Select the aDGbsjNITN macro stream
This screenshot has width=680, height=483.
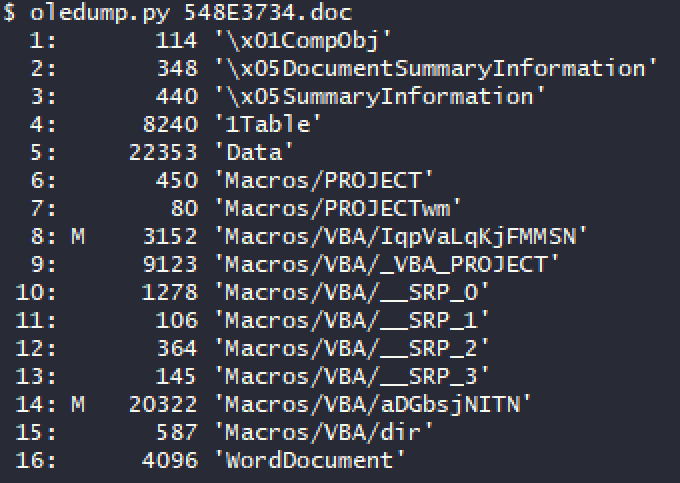[373, 405]
